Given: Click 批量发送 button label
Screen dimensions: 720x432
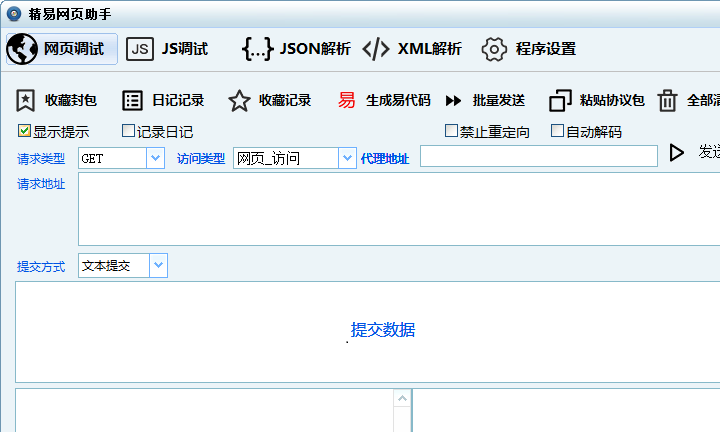Looking at the screenshot, I should (499, 100).
